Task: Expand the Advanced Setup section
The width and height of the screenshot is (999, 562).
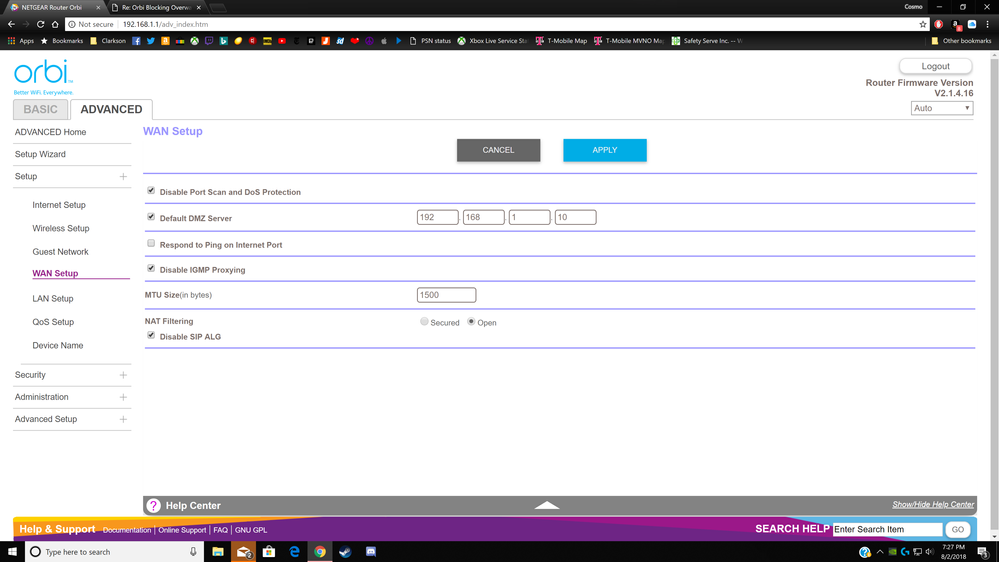Action: tap(123, 419)
